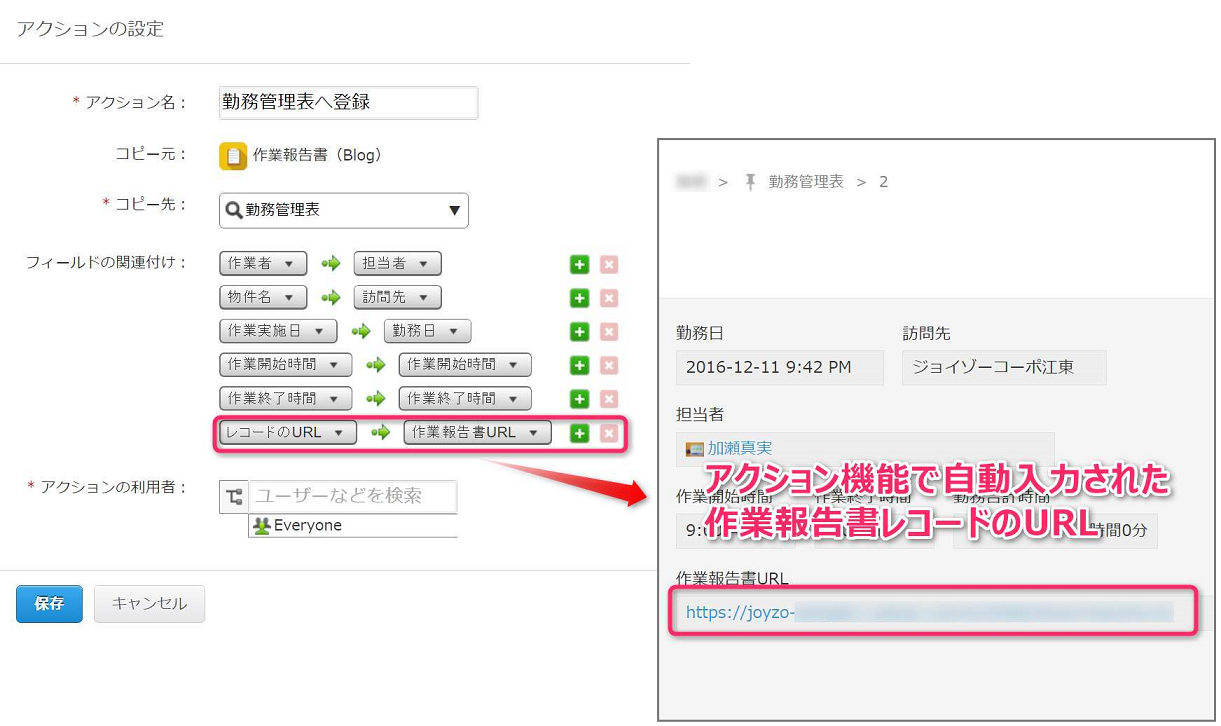The width and height of the screenshot is (1221, 726).
Task: Click the 作業報告書 (Blog) app icon
Action: click(233, 156)
